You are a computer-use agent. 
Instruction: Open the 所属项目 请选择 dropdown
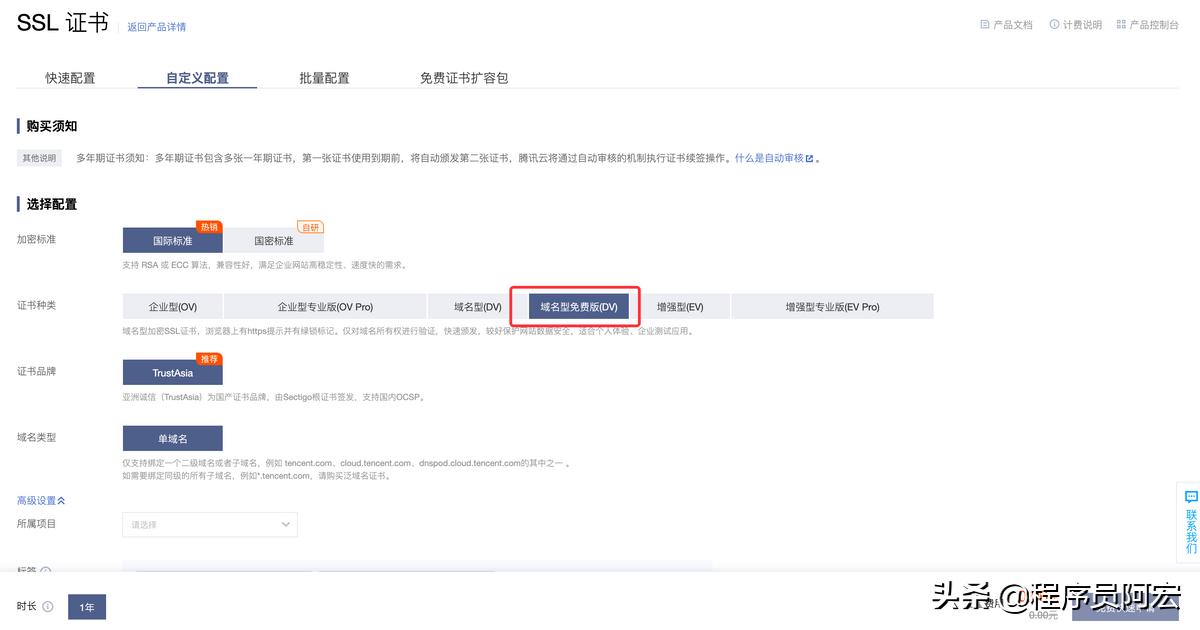point(209,524)
